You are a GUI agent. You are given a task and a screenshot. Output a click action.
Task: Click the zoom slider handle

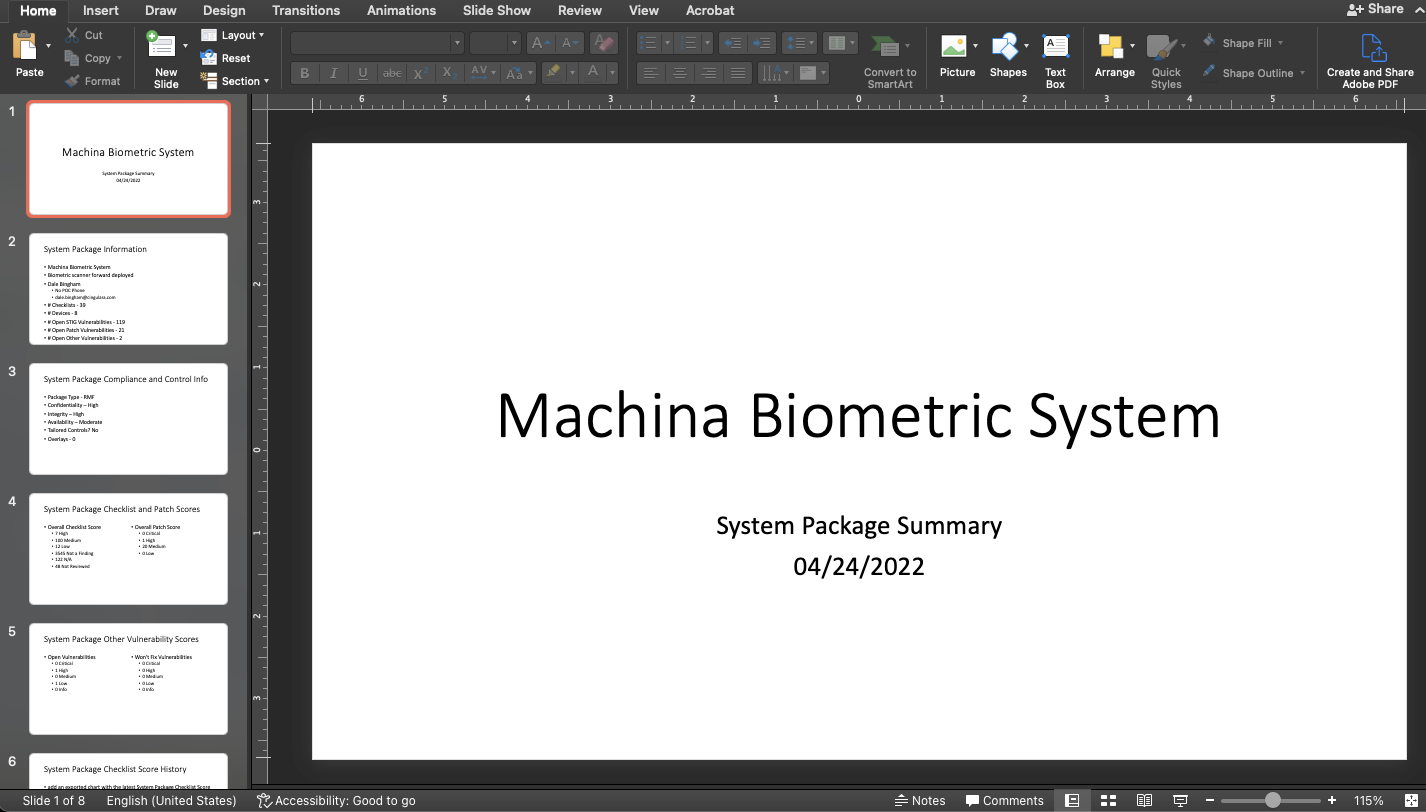(x=1272, y=801)
